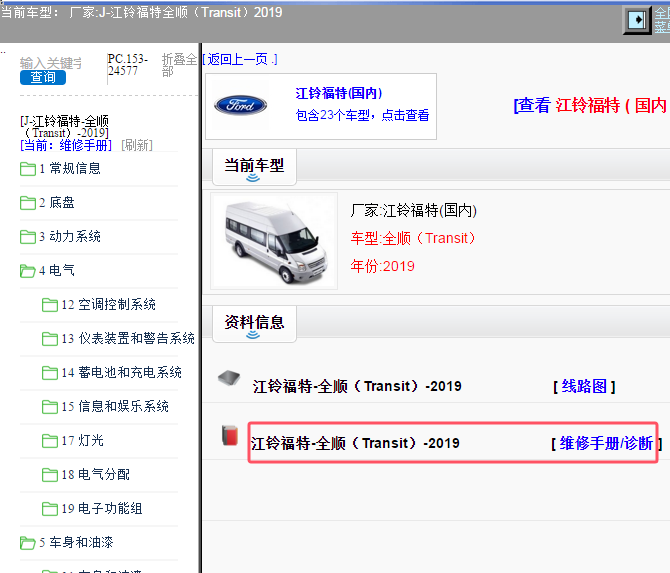Image resolution: width=670 pixels, height=573 pixels.
Task: Select the 4 电气 tree item
Action: (57, 270)
